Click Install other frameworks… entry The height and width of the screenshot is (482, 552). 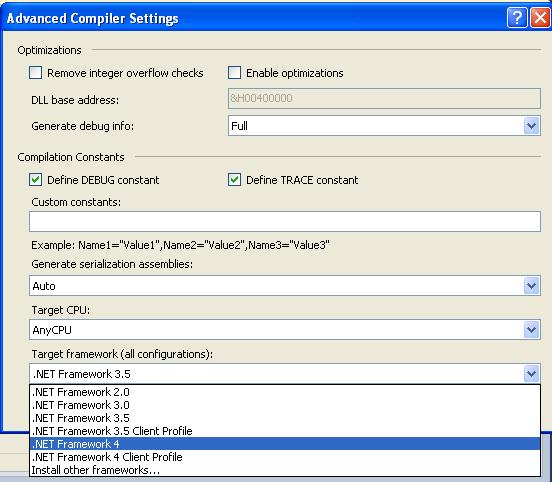pos(285,470)
